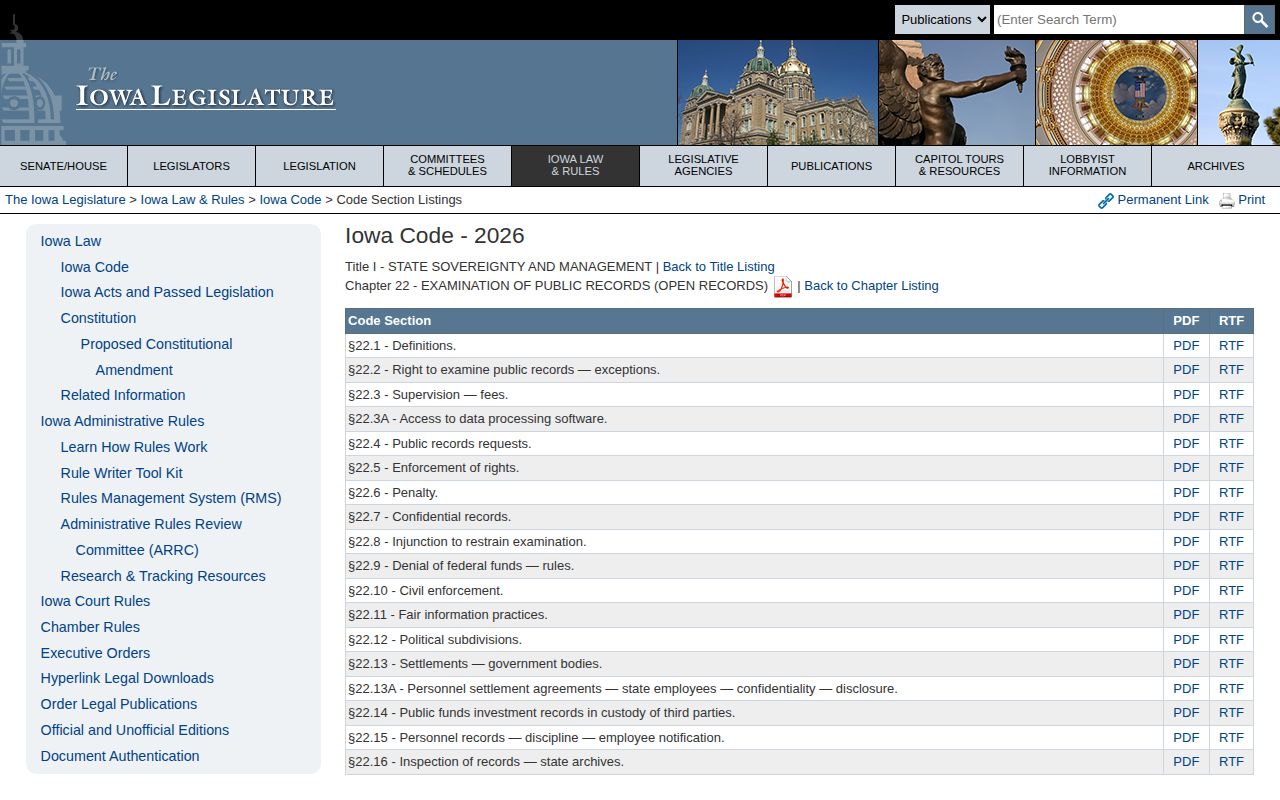The image size is (1280, 800).
Task: Open the Chapter 22 PDF icon
Action: 783,287
